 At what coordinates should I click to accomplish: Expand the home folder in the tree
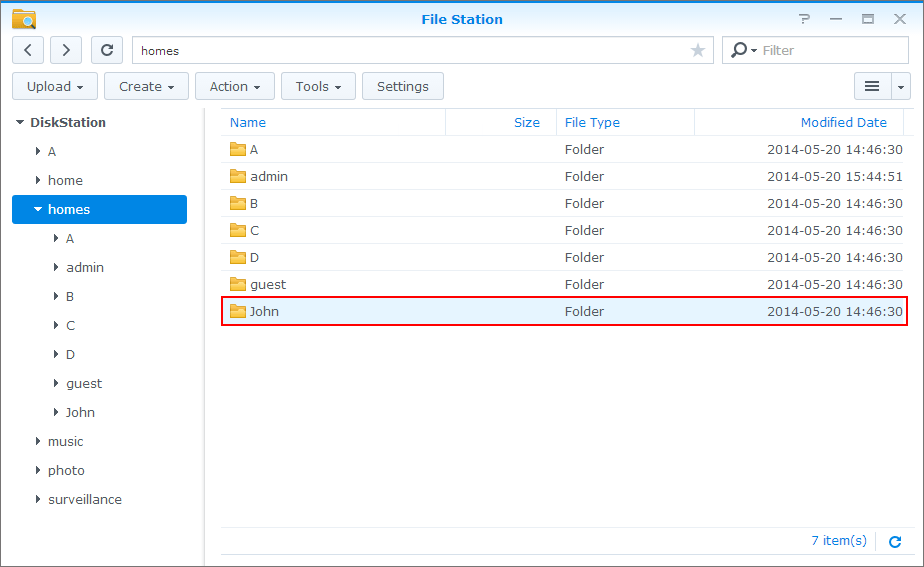point(38,180)
